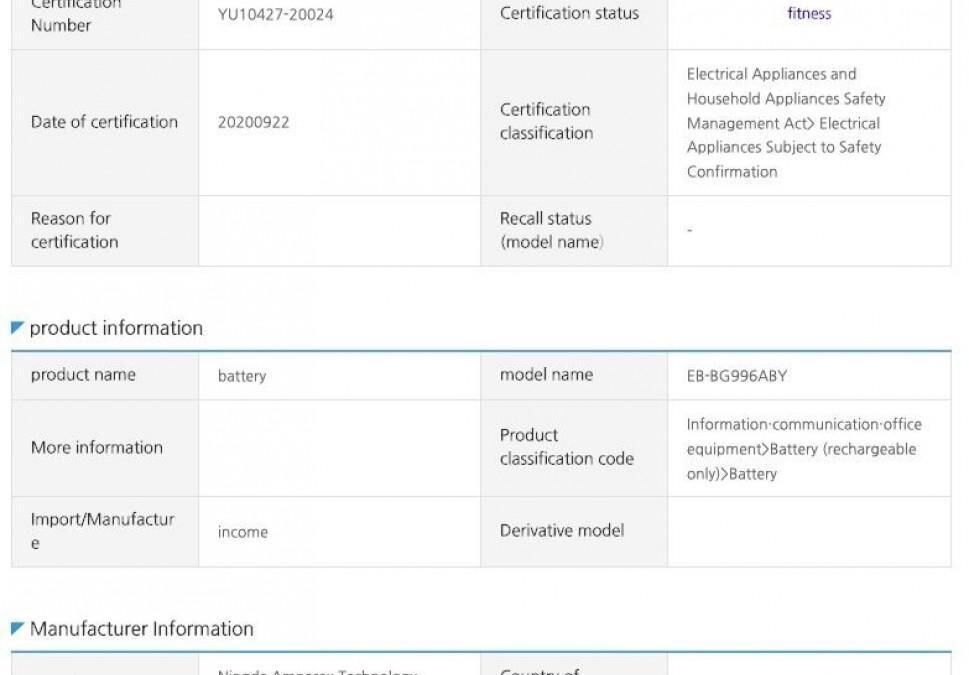Click the 'Product classification code' label

[x=566, y=447]
